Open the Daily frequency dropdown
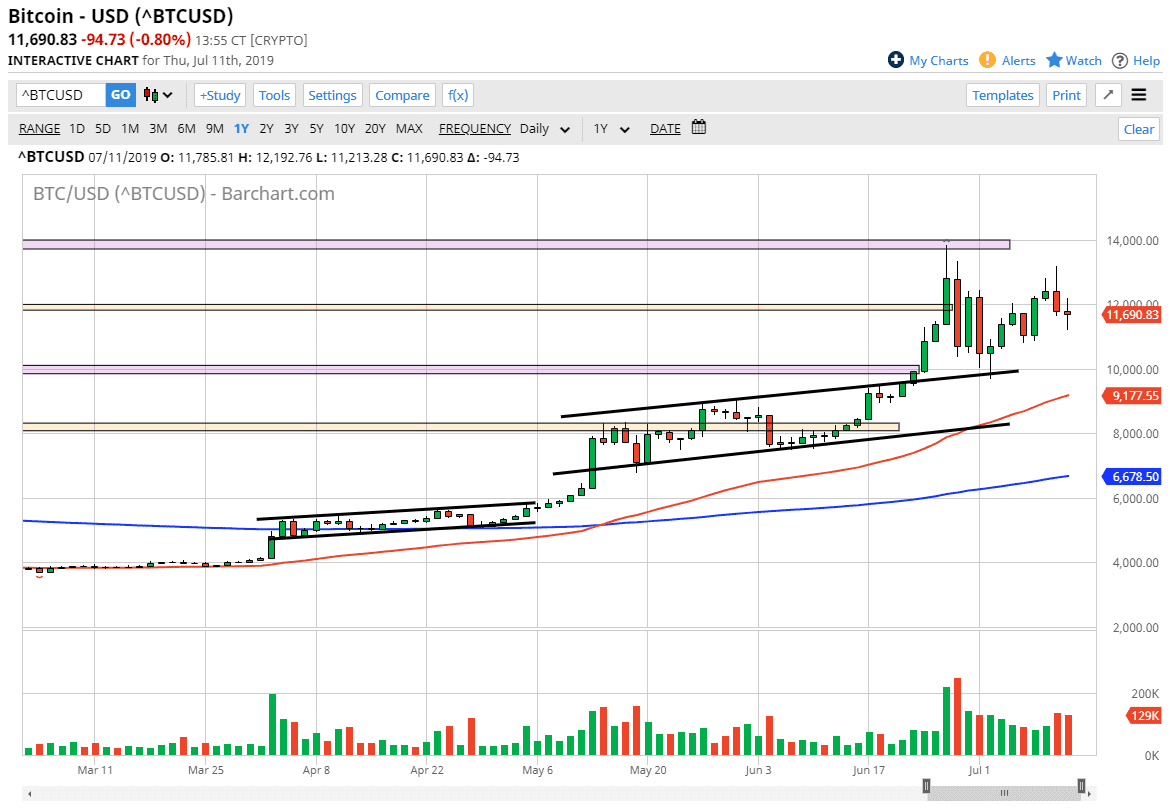 coord(545,128)
